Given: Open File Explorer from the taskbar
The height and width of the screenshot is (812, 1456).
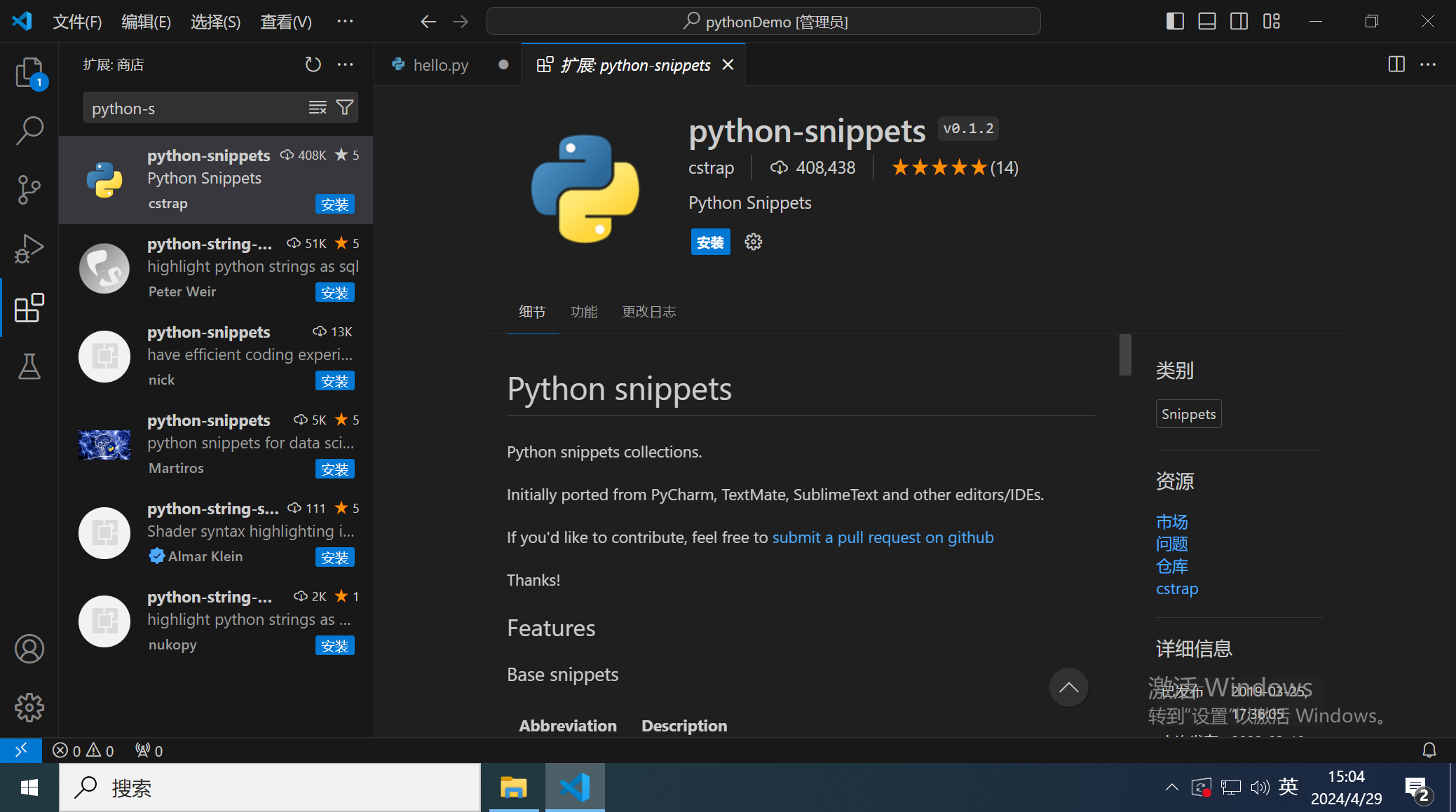Looking at the screenshot, I should tap(514, 788).
